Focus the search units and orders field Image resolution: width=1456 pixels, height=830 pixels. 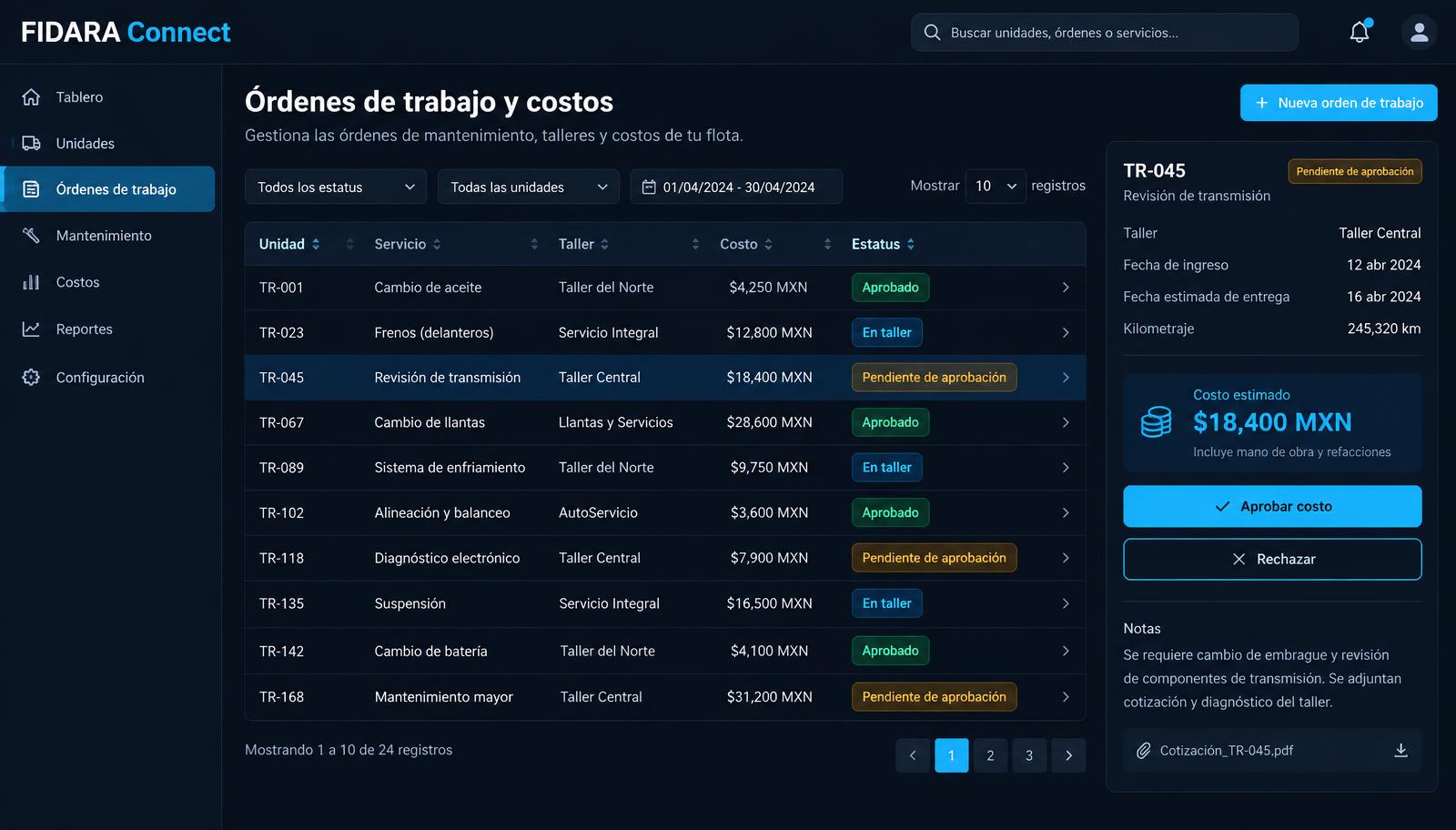(x=1105, y=33)
